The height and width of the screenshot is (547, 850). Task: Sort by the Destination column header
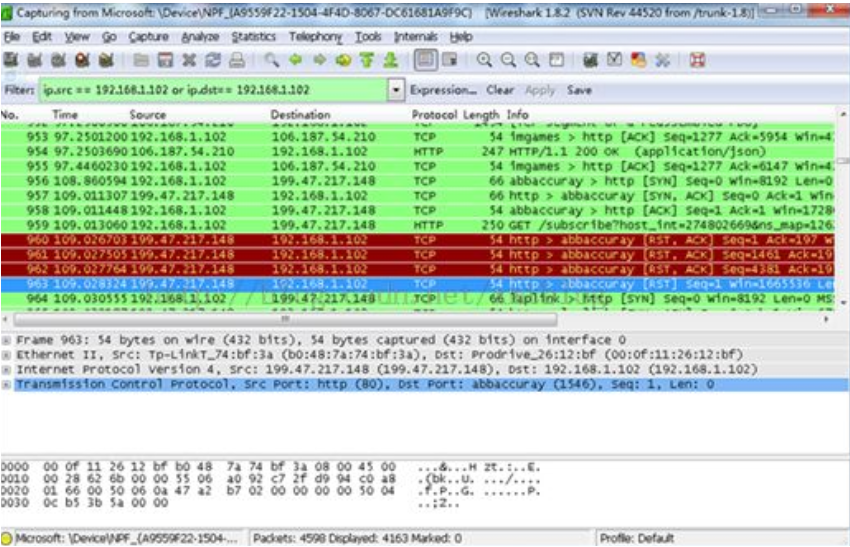pos(300,115)
